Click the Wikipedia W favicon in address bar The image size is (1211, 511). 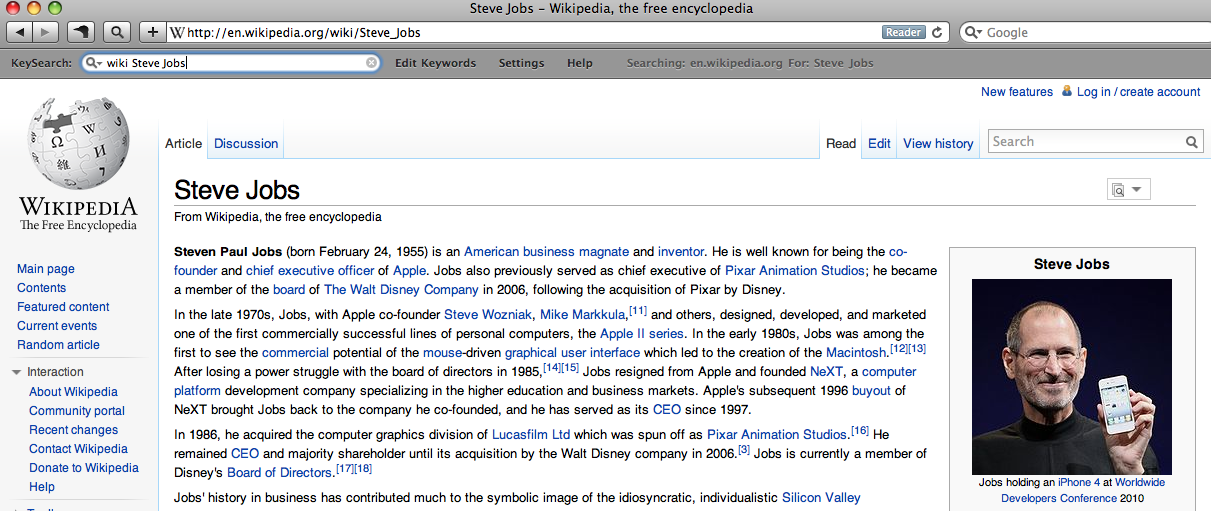point(177,32)
